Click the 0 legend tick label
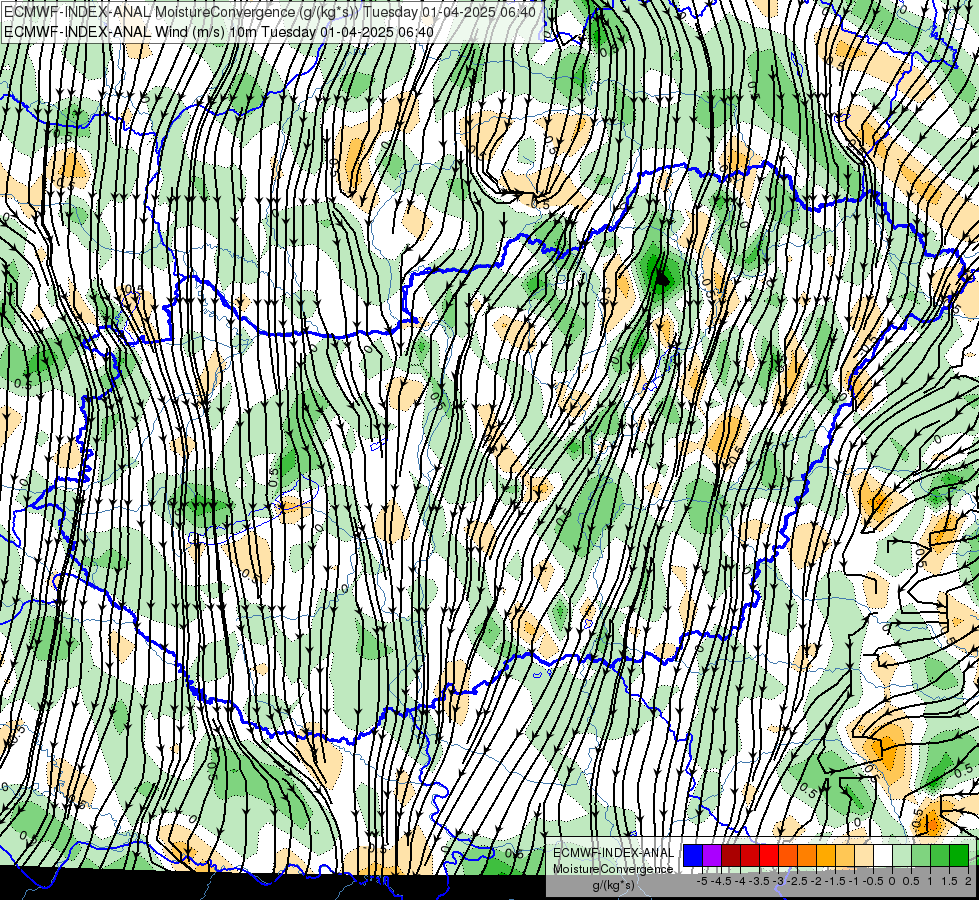Viewport: 979px width, 900px height. pyautogui.click(x=892, y=881)
